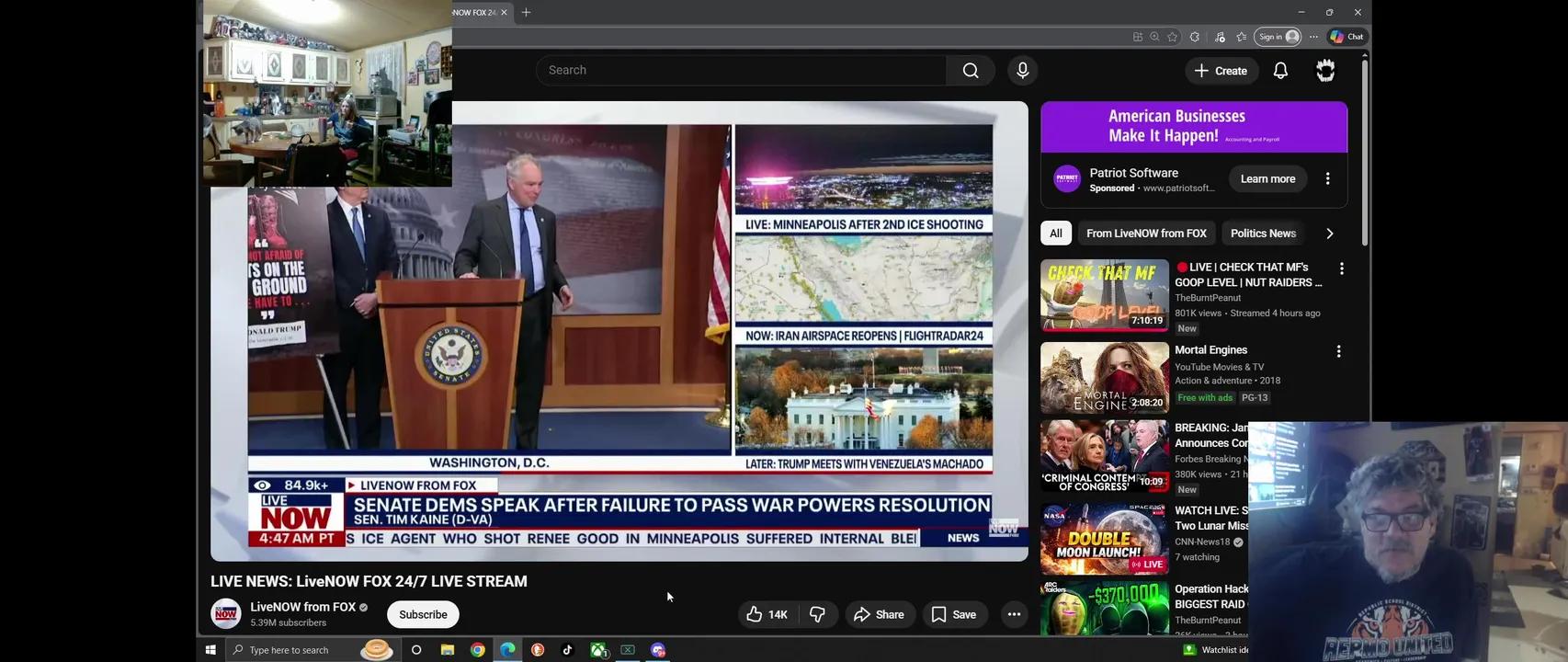Open browser extensions puzzle icon

click(1194, 37)
